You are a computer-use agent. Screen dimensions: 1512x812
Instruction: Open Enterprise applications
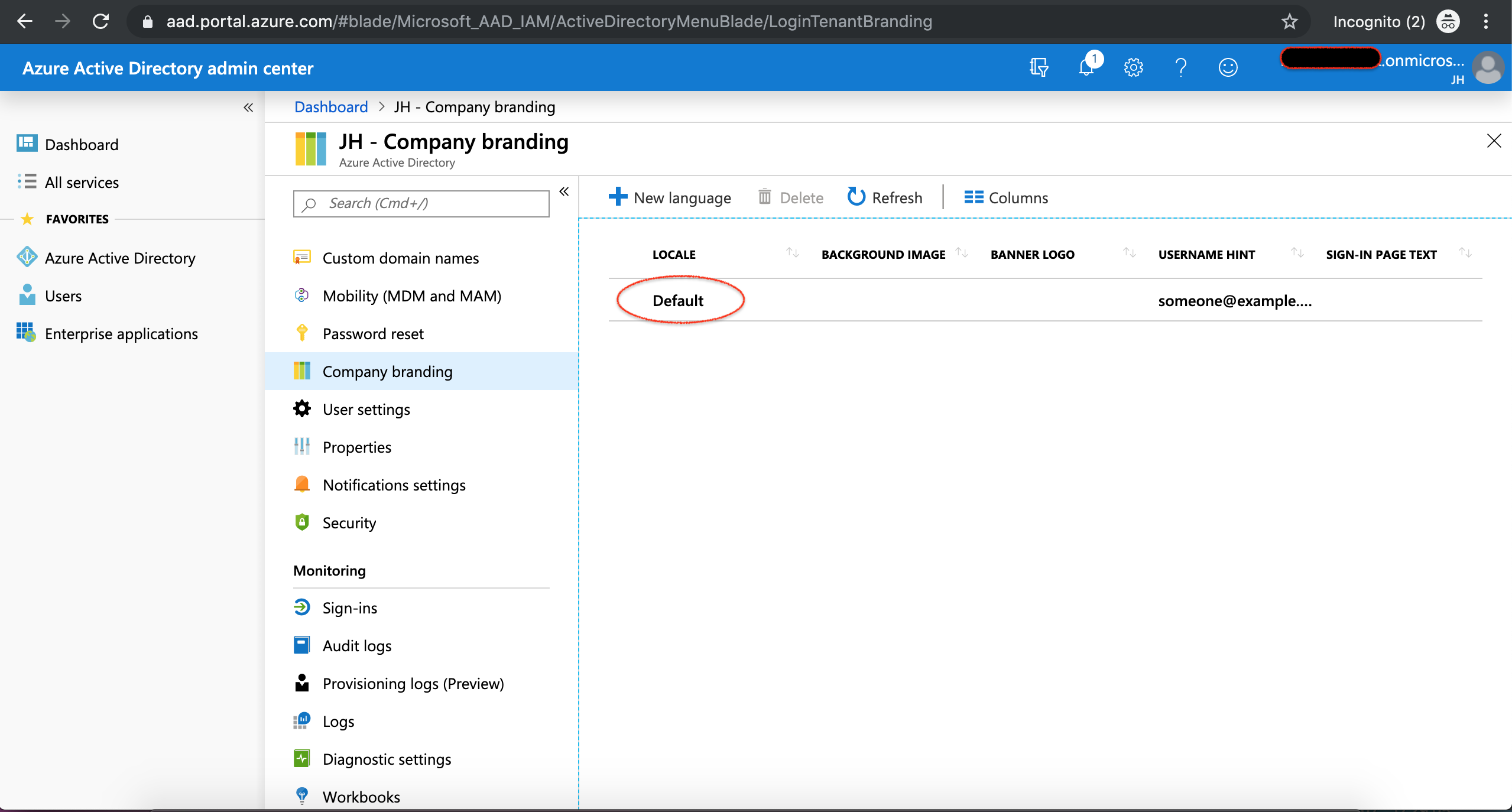pyautogui.click(x=121, y=333)
